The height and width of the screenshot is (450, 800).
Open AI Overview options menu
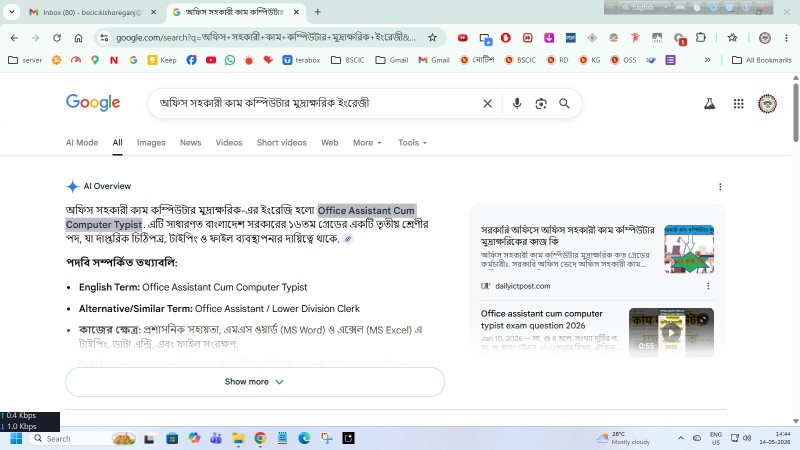[x=720, y=187]
